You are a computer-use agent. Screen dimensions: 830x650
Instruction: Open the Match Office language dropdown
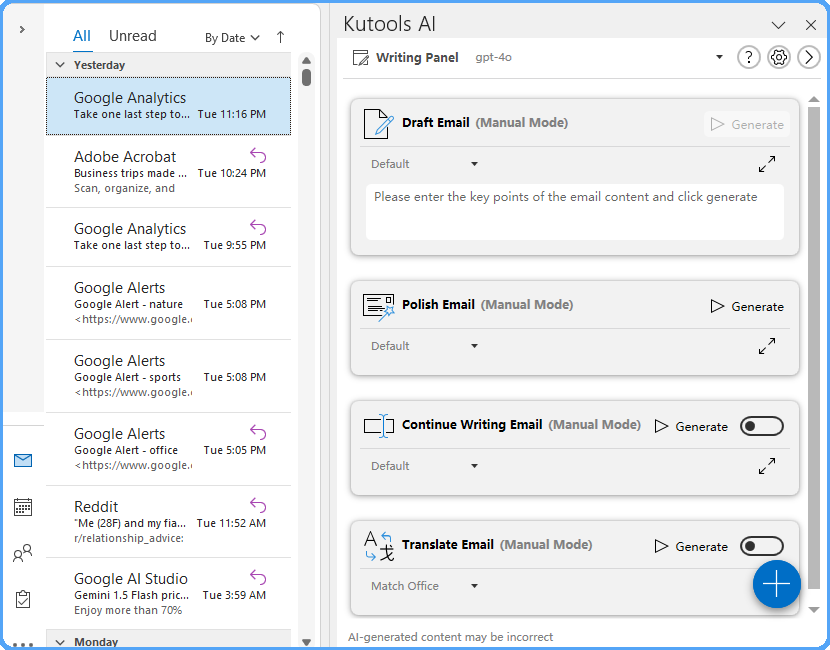click(423, 586)
